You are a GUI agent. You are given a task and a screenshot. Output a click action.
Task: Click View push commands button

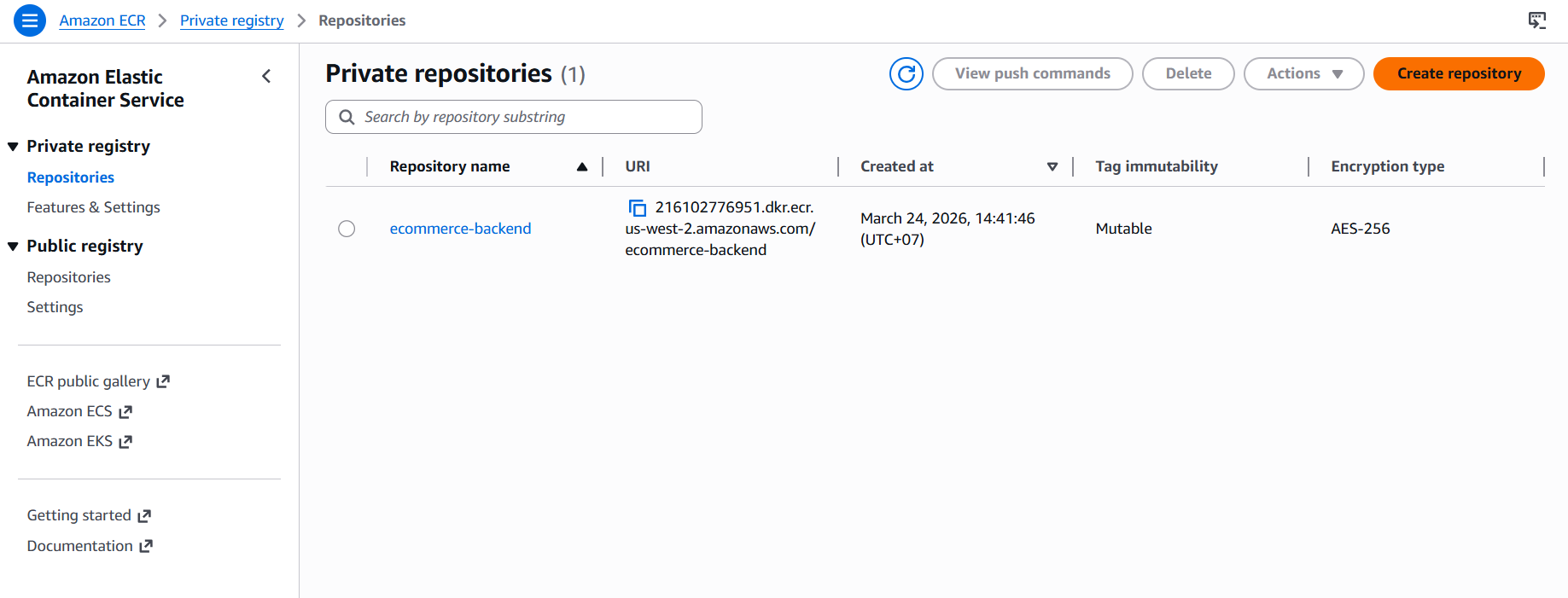1032,74
